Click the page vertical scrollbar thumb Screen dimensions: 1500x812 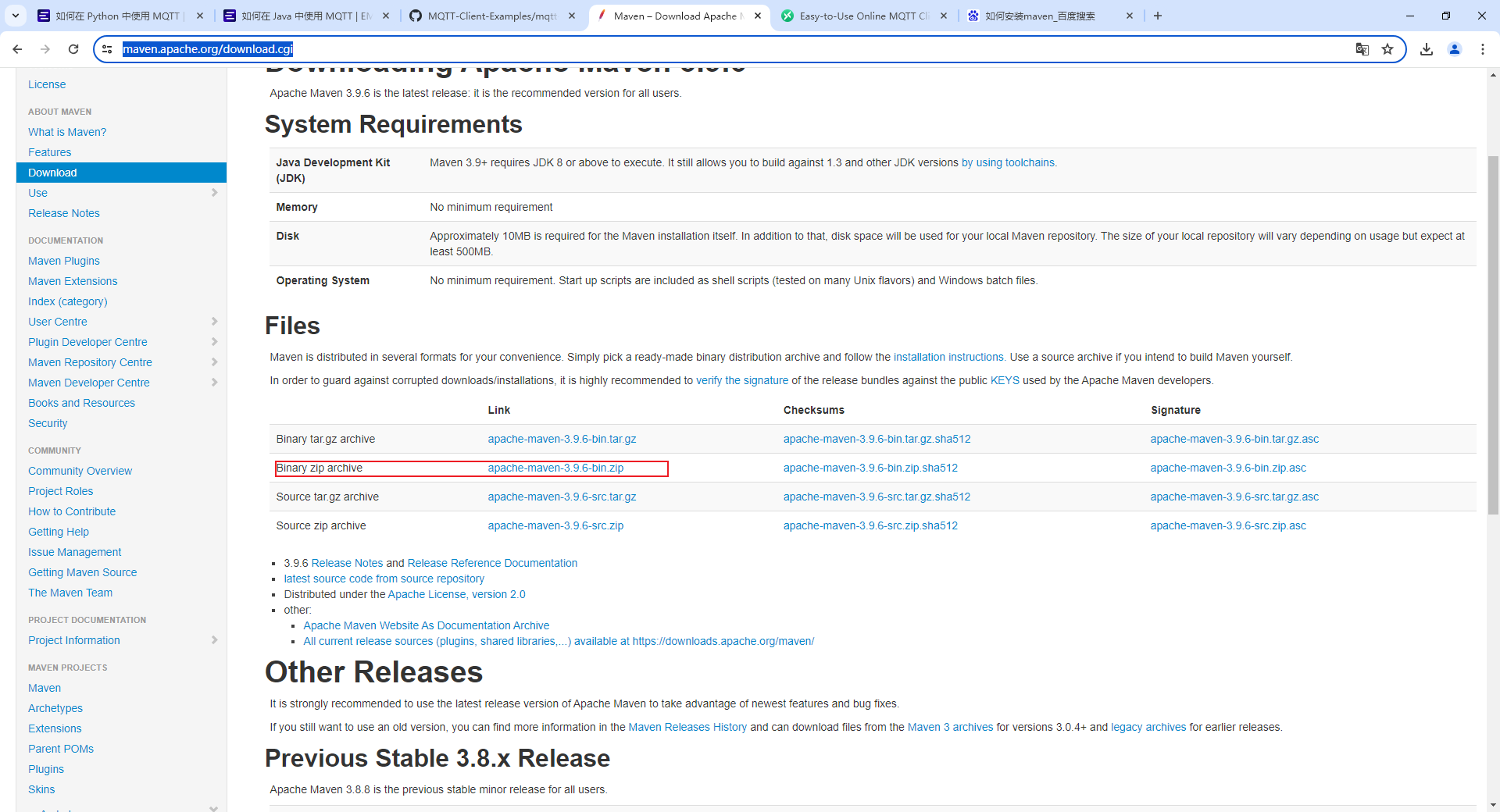click(1493, 336)
